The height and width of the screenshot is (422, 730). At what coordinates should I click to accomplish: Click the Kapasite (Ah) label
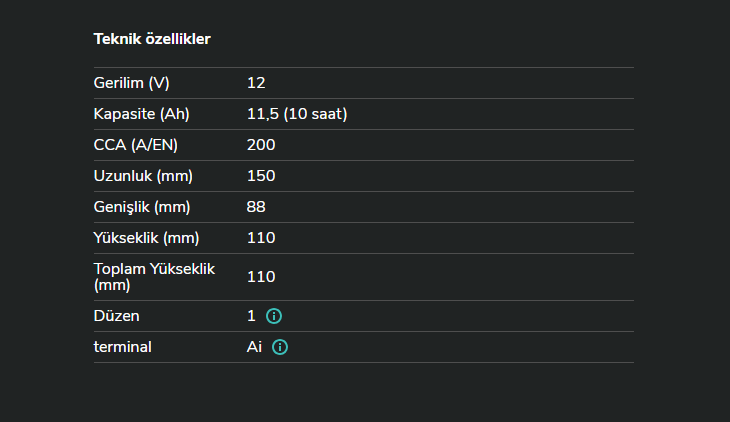141,114
